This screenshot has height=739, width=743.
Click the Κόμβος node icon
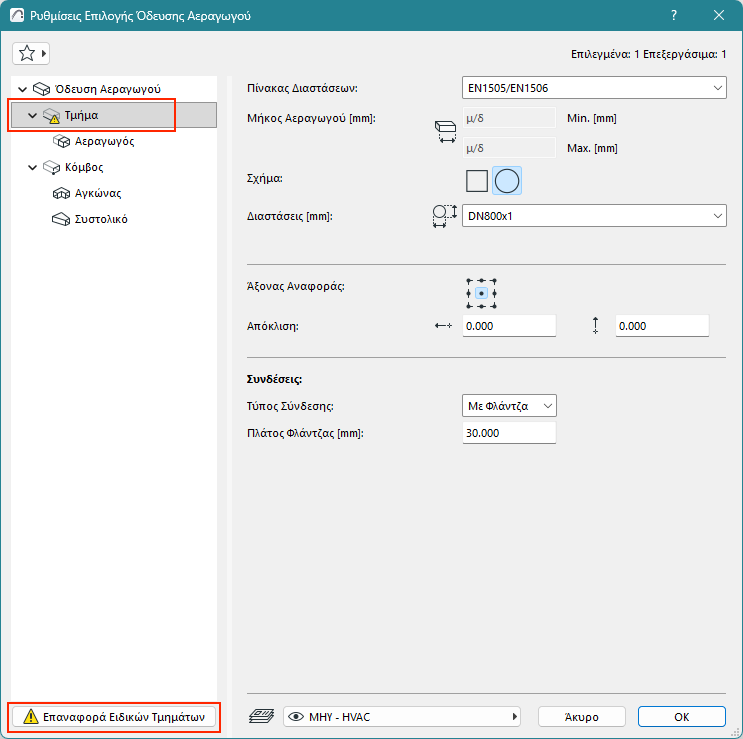pyautogui.click(x=51, y=167)
